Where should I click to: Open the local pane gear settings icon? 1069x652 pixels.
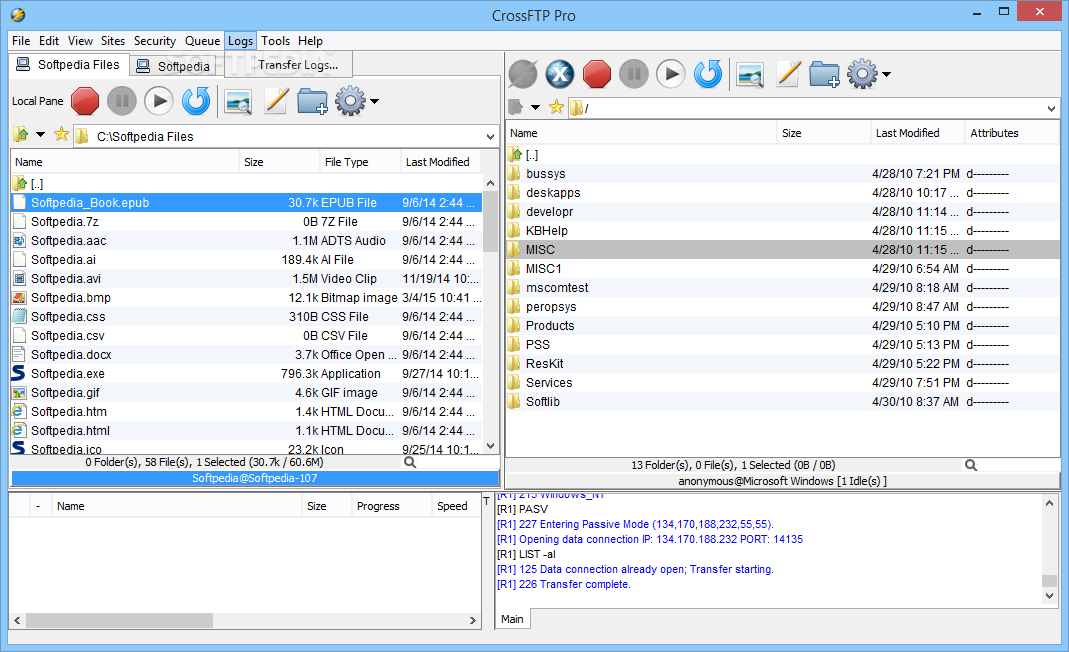(x=350, y=101)
